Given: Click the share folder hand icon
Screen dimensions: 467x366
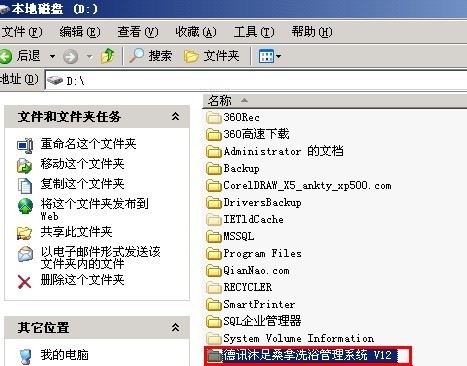Looking at the screenshot, I should [x=24, y=233].
